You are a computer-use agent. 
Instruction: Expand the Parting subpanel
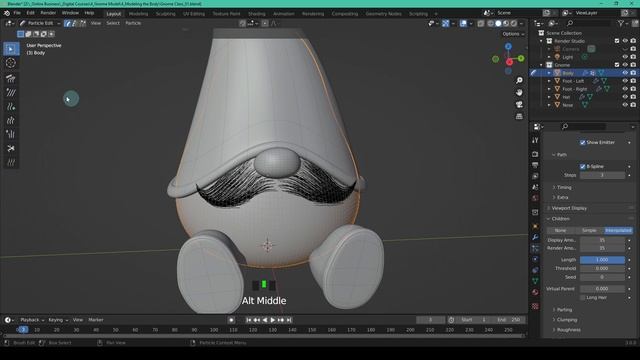564,310
